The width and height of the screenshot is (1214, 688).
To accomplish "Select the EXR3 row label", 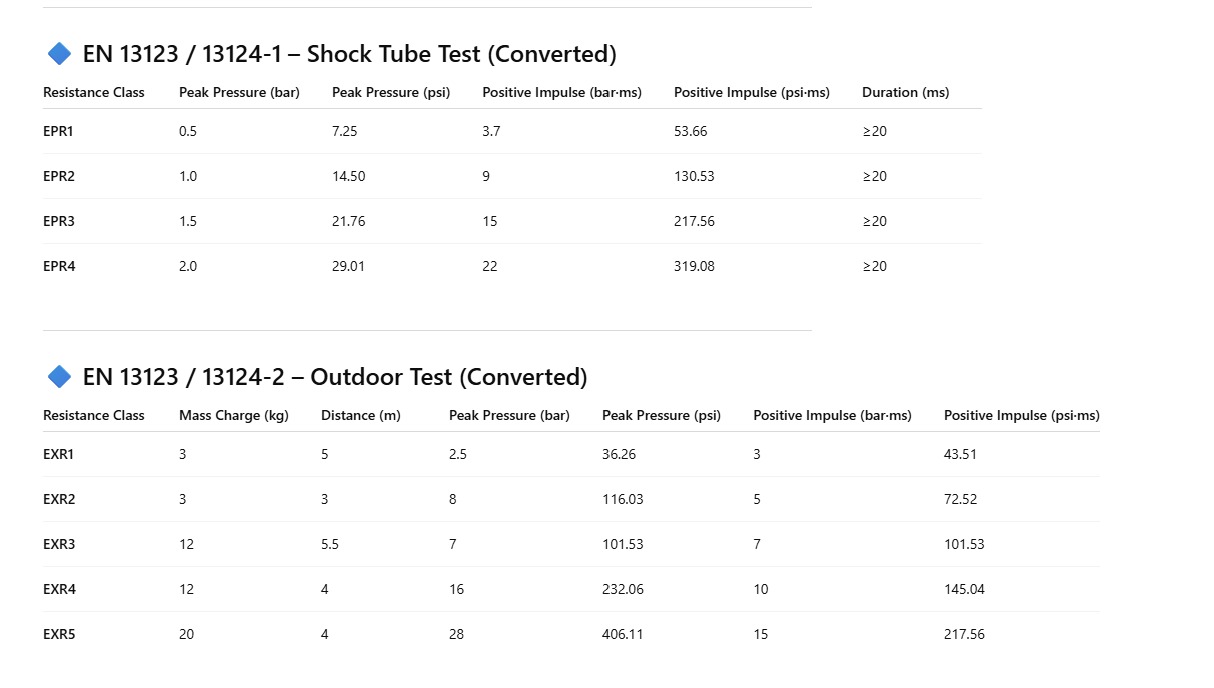I will coord(59,544).
